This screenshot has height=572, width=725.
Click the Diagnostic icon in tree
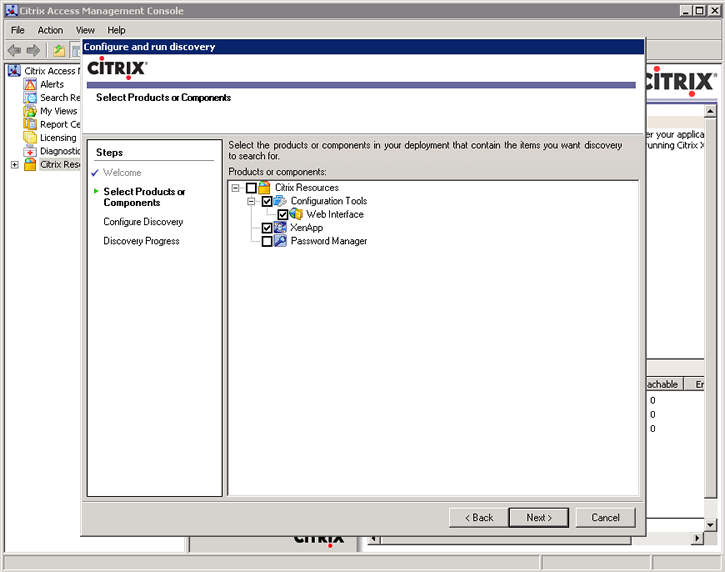[30, 151]
